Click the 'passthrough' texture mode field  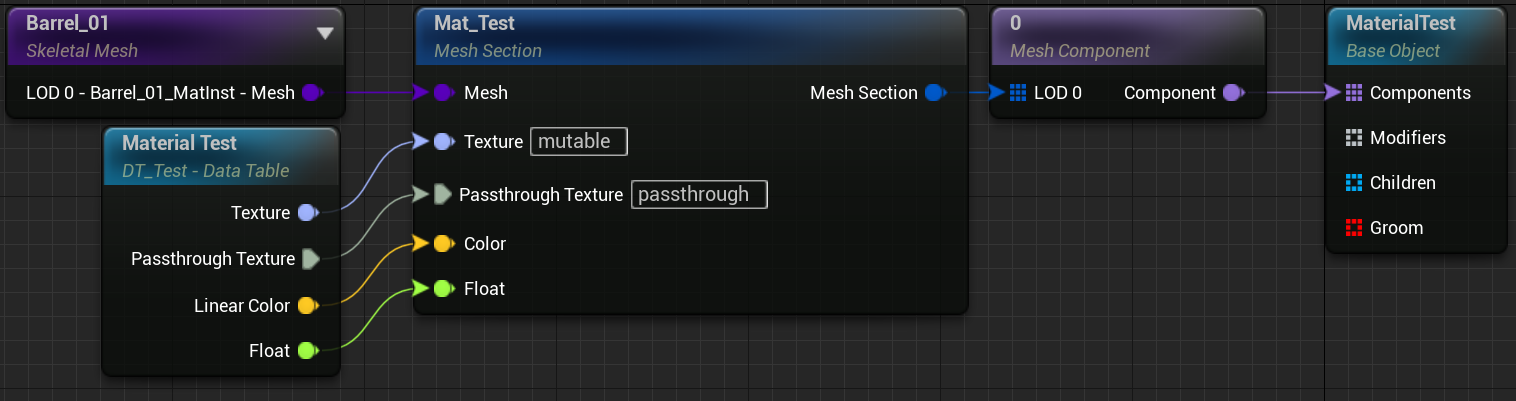click(x=699, y=194)
